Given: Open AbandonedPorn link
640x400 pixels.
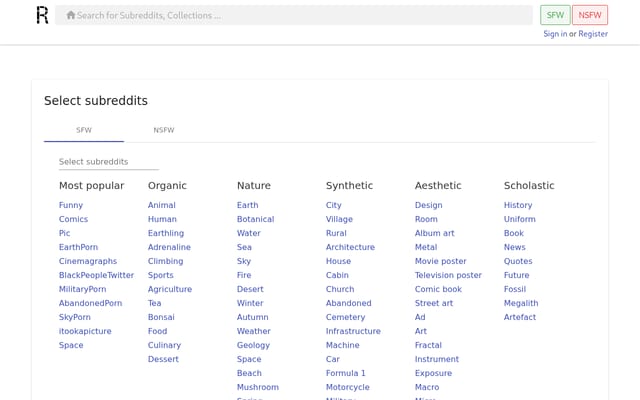Looking at the screenshot, I should 90,303.
